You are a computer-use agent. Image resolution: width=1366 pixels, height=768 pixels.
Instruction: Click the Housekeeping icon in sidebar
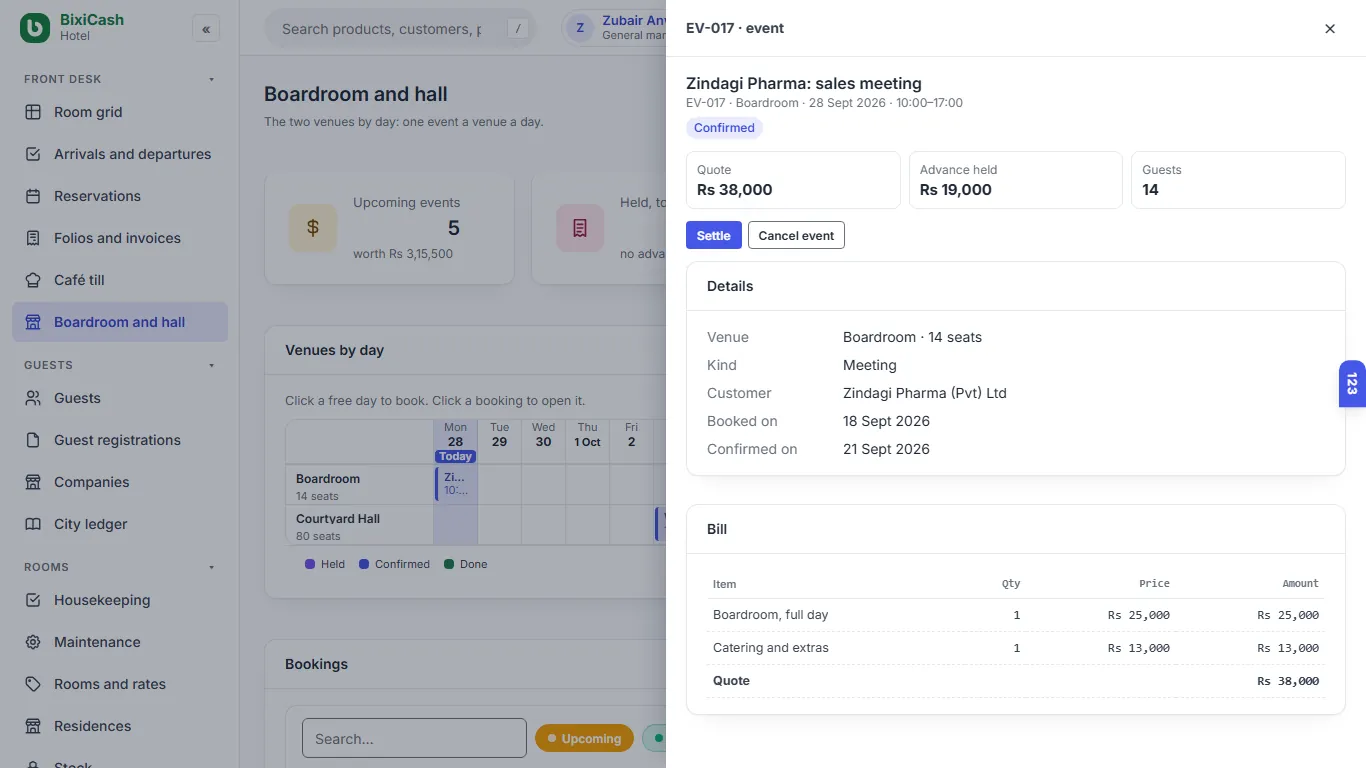point(33,600)
